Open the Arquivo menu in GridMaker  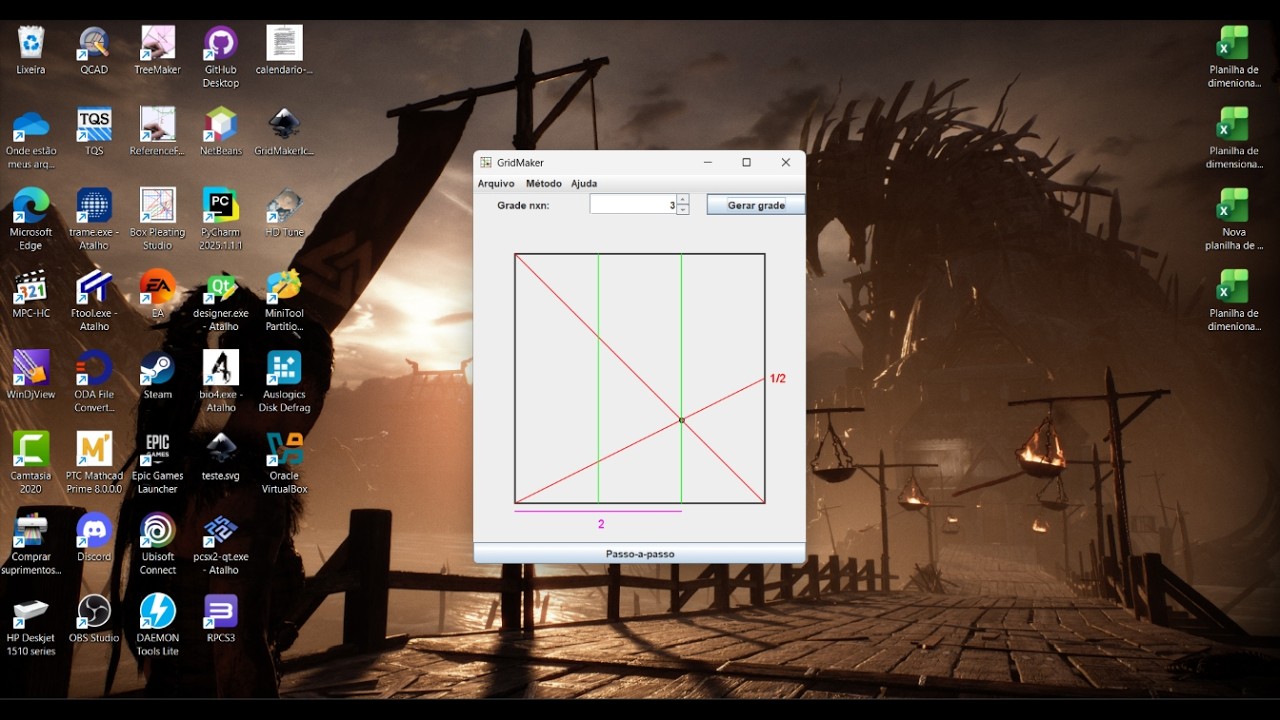496,183
